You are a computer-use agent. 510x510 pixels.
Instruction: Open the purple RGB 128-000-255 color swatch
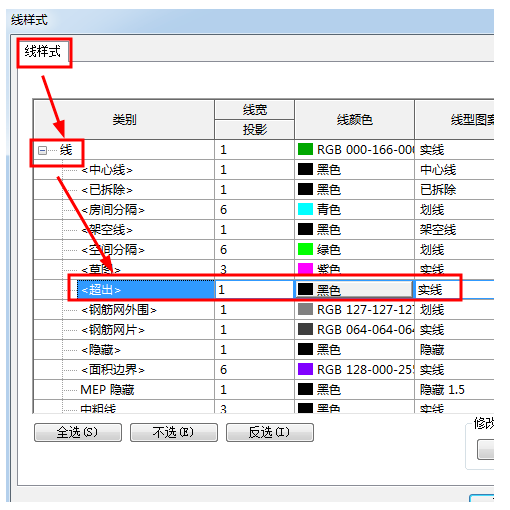[305, 369]
